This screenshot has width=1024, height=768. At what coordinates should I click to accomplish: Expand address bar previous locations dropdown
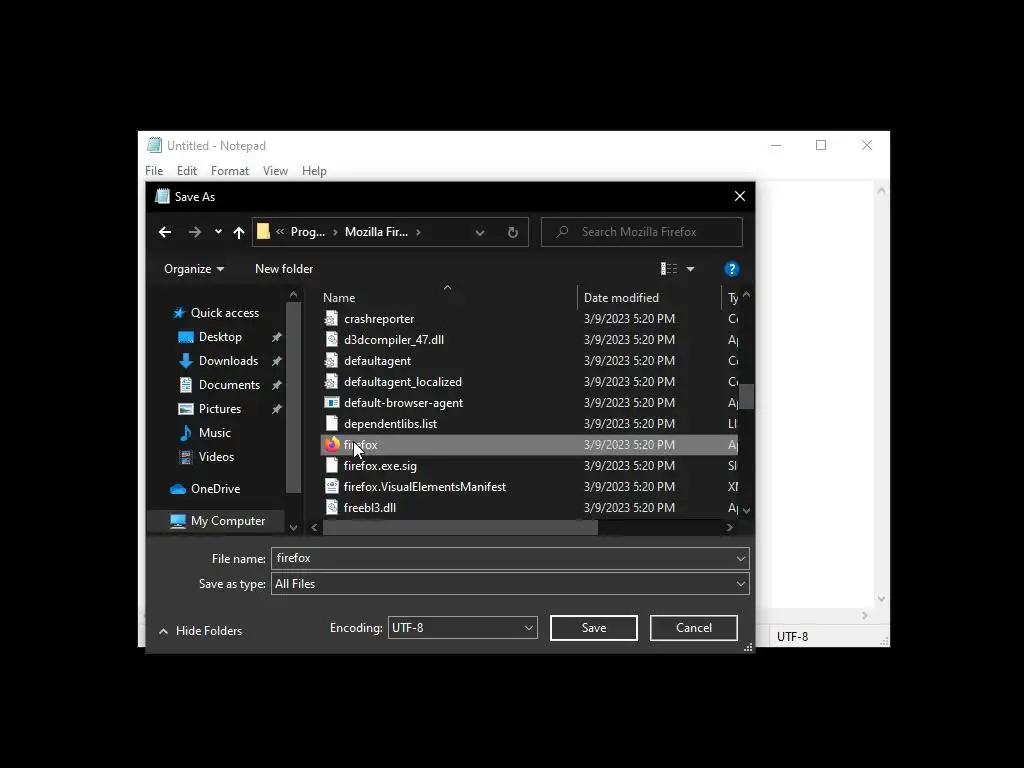click(x=480, y=232)
